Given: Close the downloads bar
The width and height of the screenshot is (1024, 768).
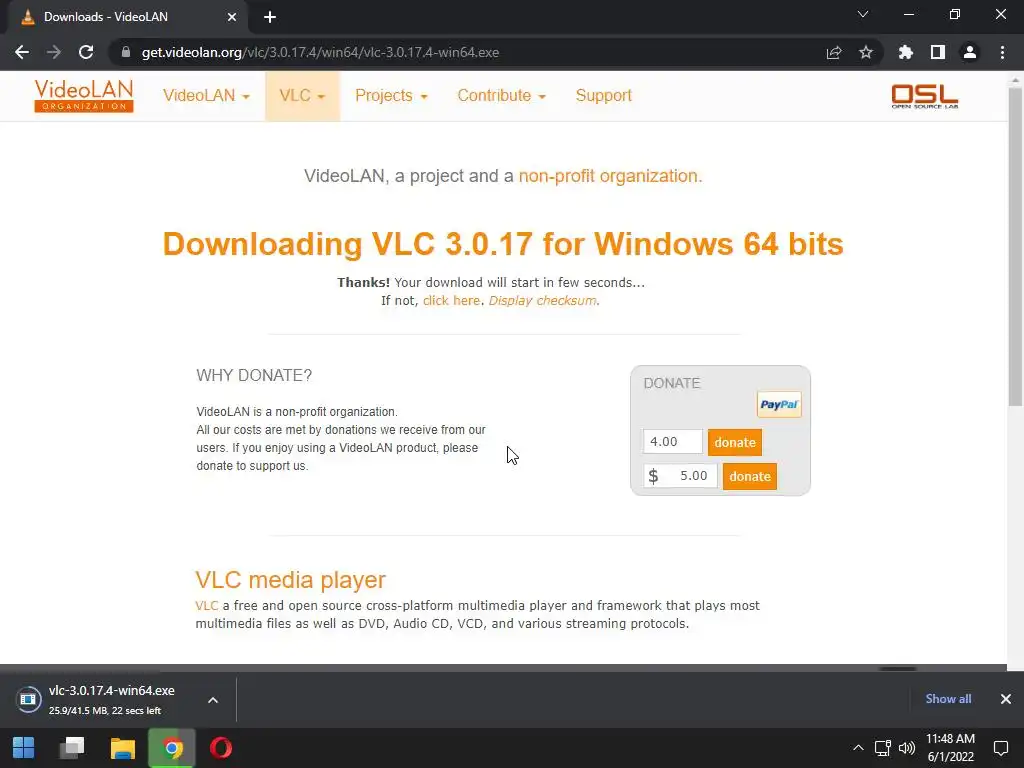Looking at the screenshot, I should coord(1006,699).
